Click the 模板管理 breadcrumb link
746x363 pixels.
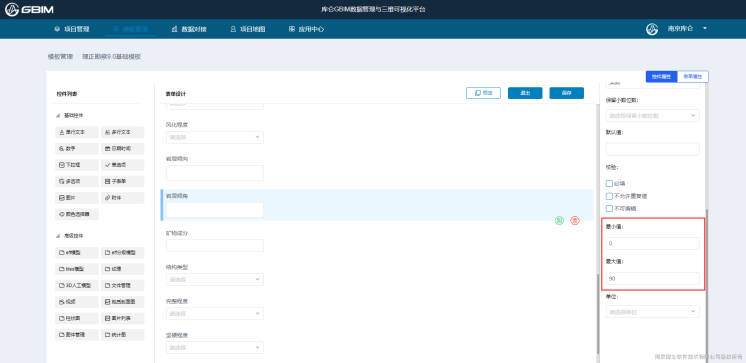pos(60,57)
